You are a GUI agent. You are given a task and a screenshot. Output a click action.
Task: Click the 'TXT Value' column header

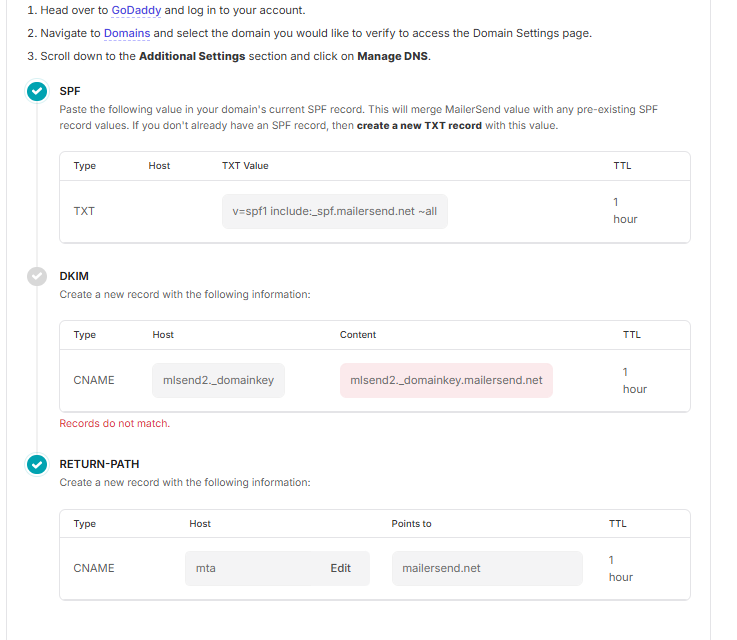(x=245, y=165)
